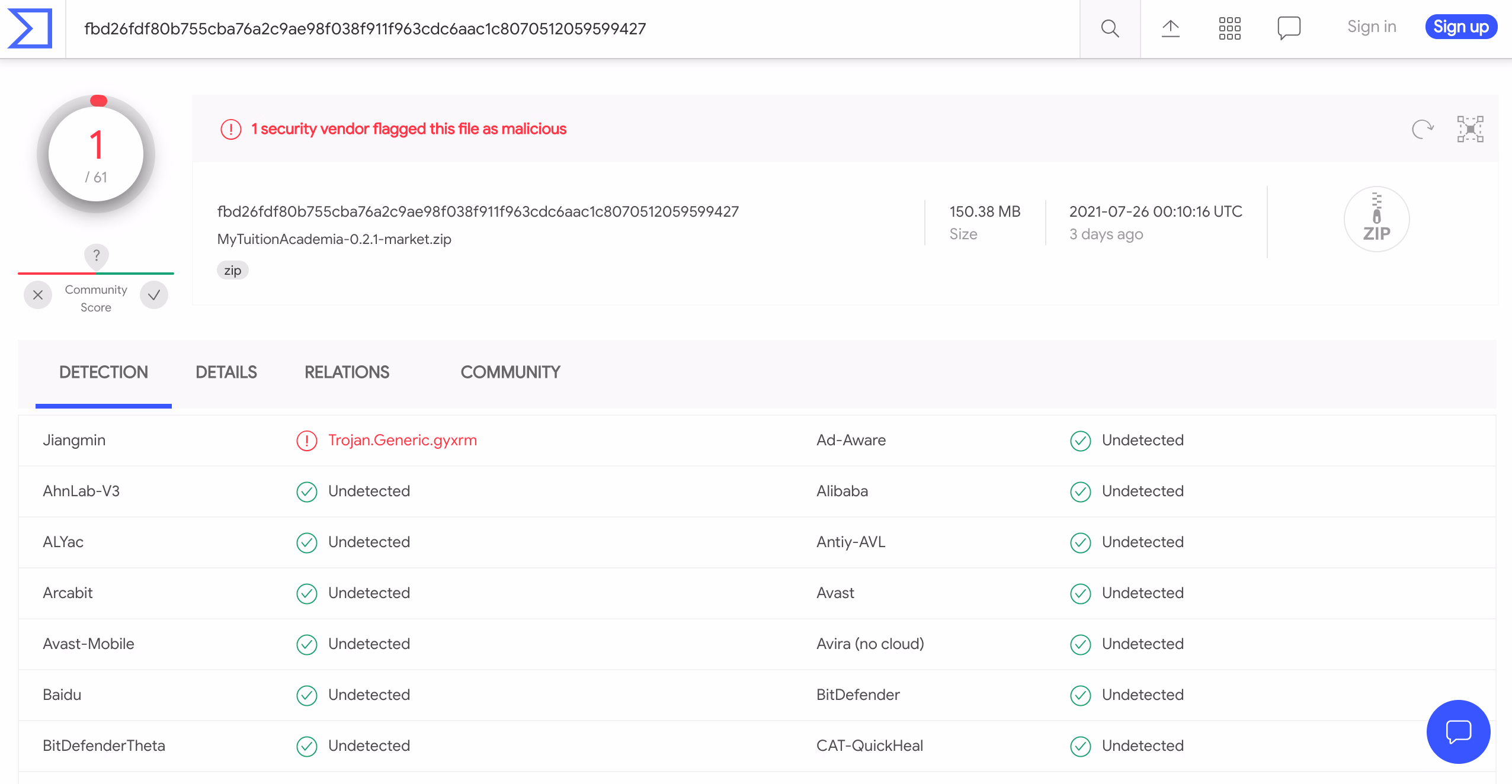Open the VirusTotal home logo
Image resolution: width=1512 pixels, height=784 pixels.
click(30, 28)
